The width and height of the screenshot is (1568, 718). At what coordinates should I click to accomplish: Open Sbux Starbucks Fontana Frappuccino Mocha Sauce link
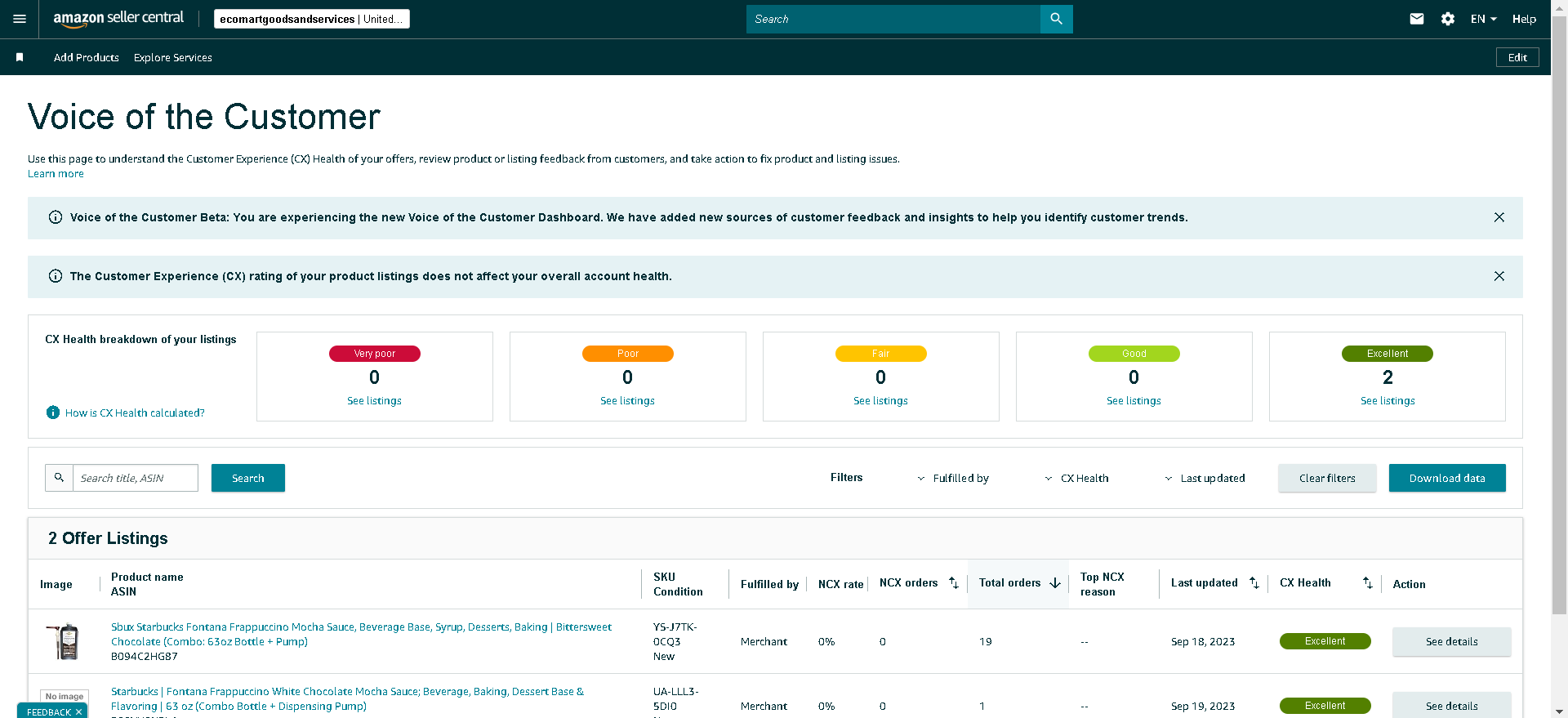(361, 634)
